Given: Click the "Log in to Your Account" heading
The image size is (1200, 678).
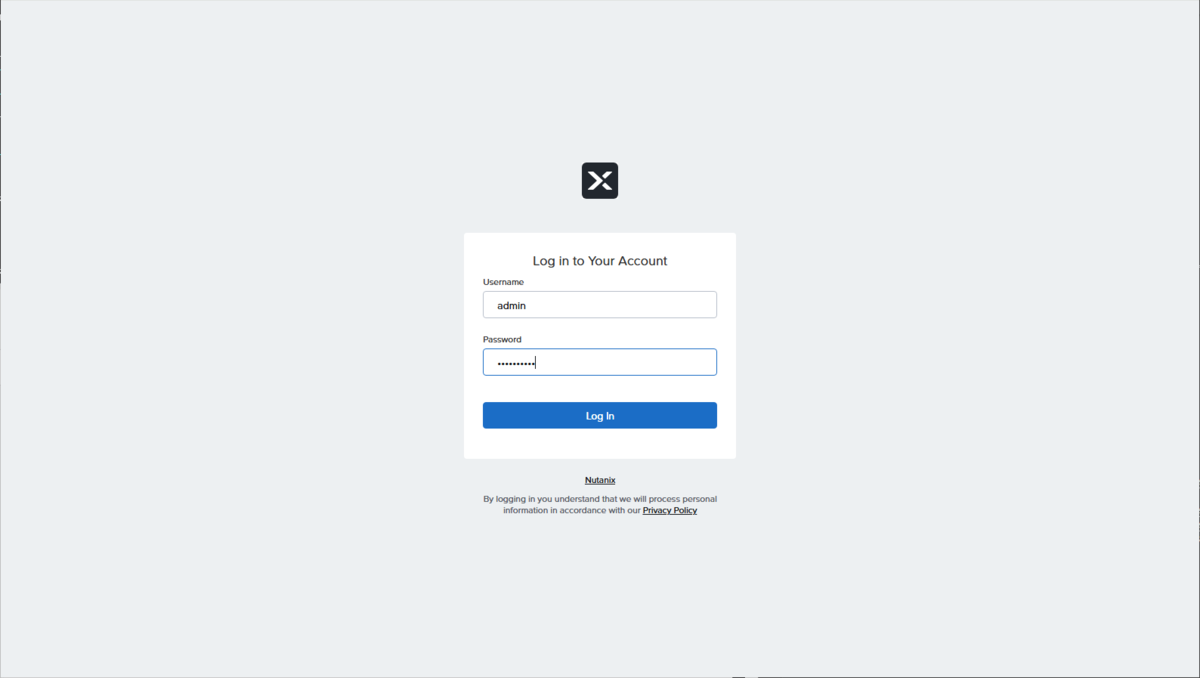Looking at the screenshot, I should tap(600, 261).
